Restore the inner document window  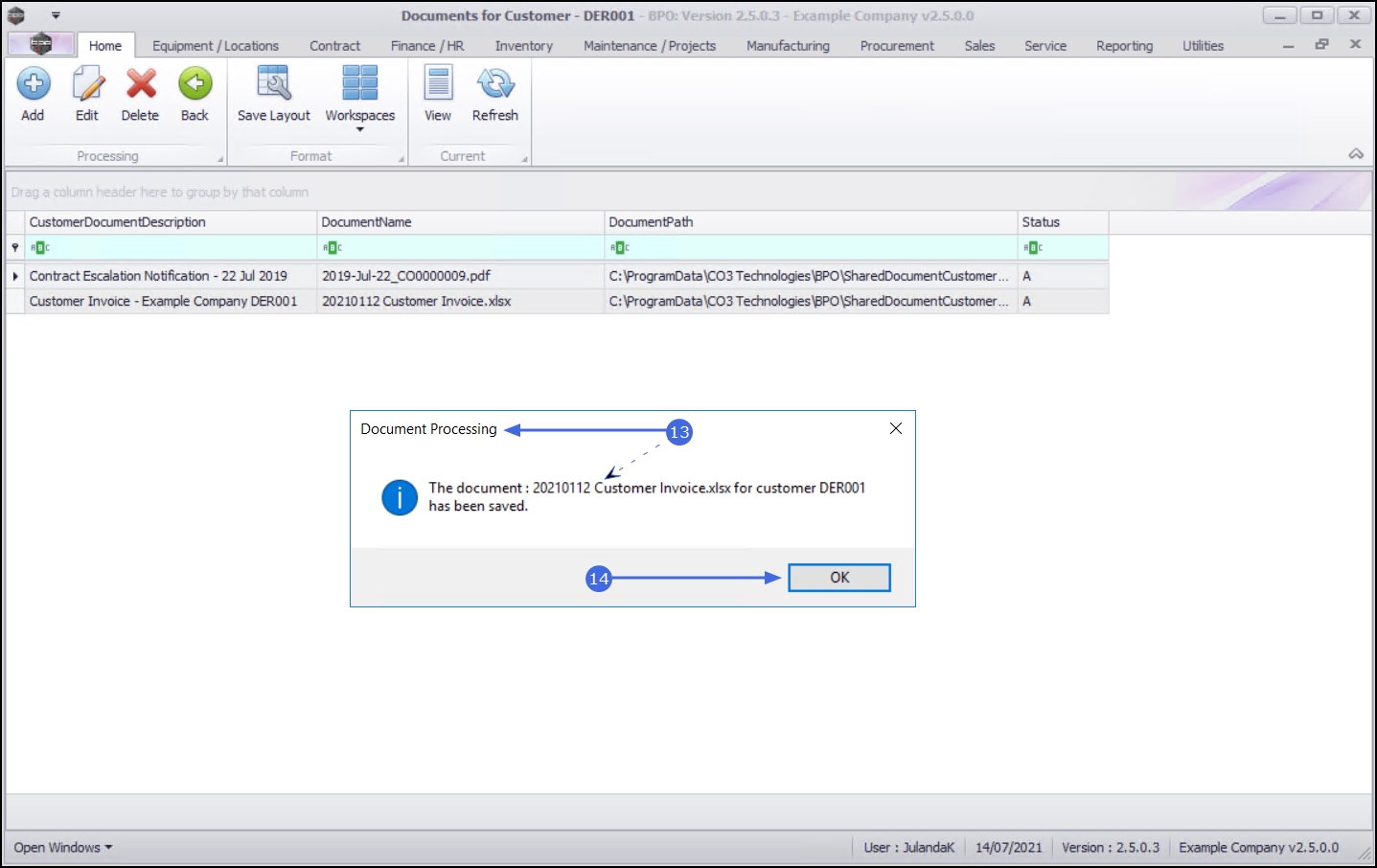click(x=1322, y=45)
